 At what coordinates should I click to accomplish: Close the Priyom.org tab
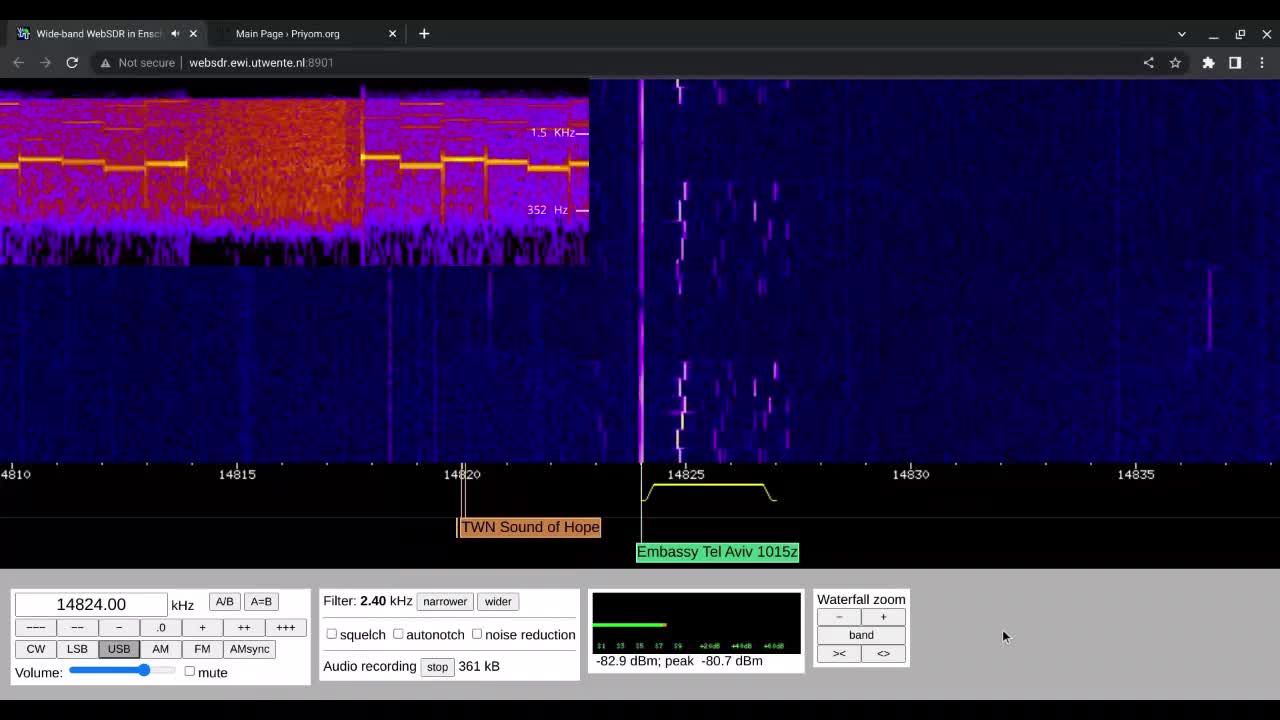click(392, 33)
